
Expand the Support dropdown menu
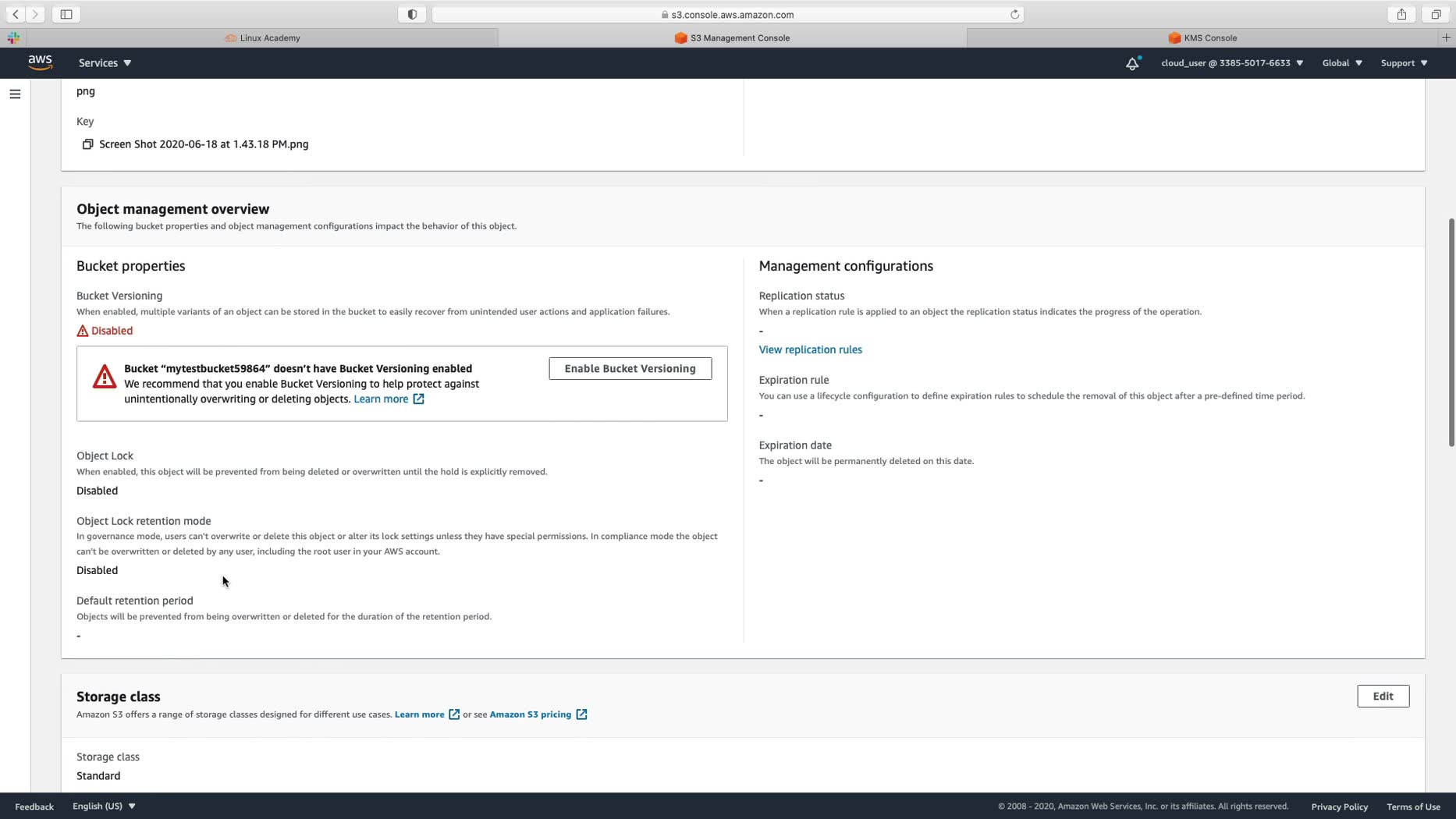click(1404, 63)
